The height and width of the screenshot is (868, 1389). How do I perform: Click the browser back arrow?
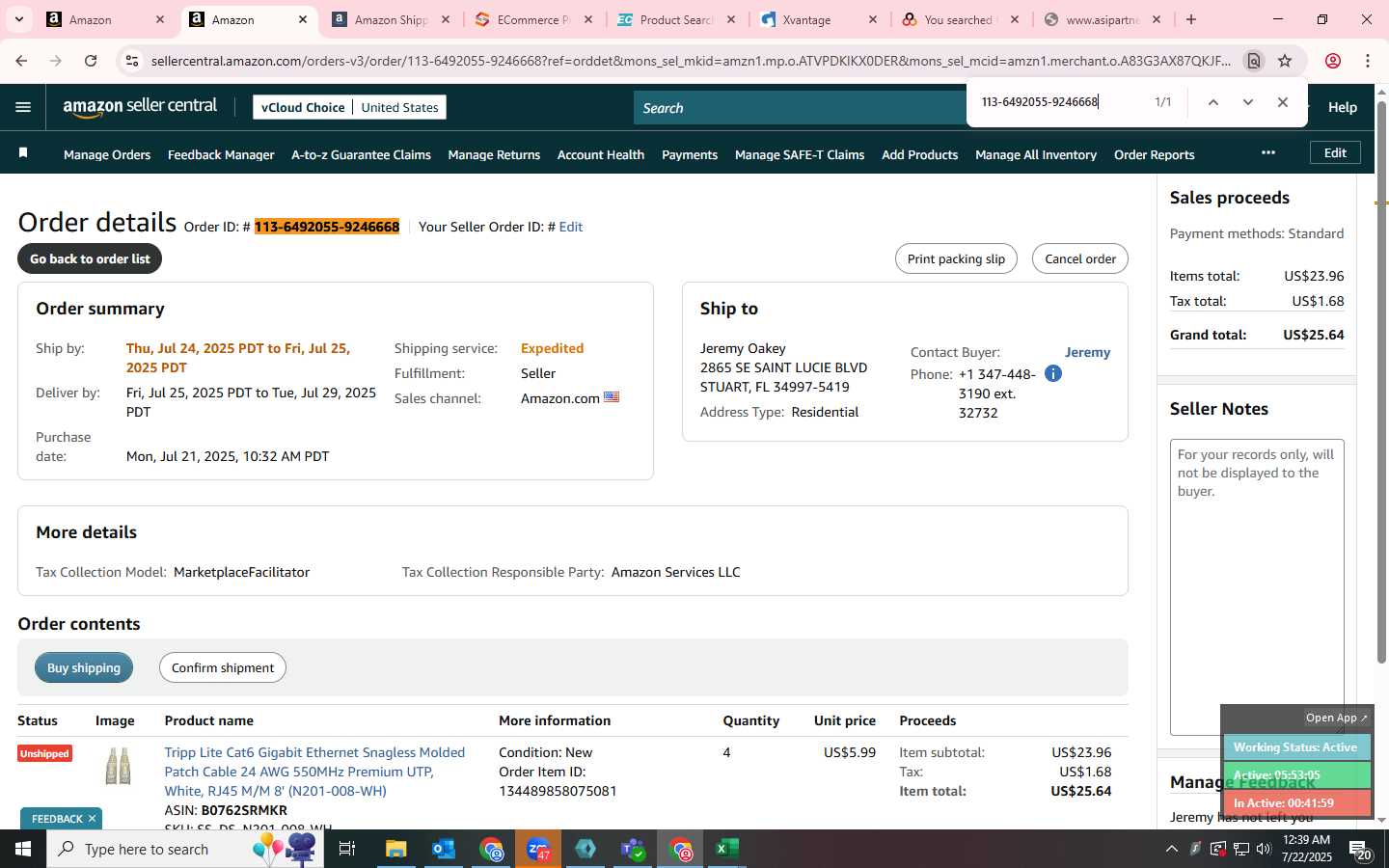(21, 61)
